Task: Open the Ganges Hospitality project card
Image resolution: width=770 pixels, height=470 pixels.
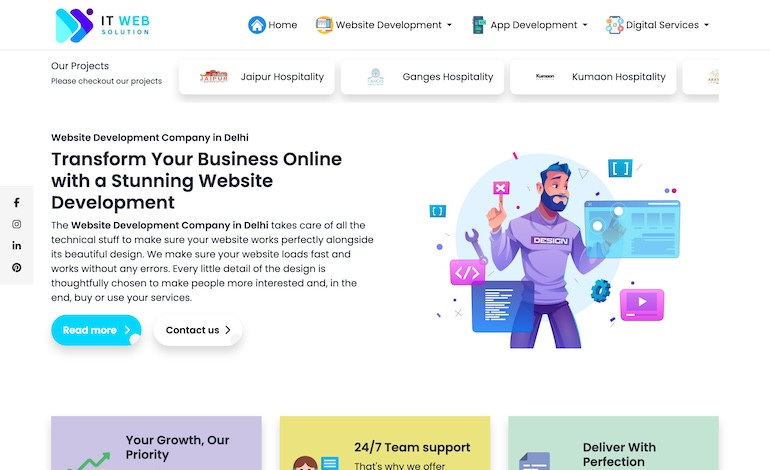Action: click(x=422, y=77)
